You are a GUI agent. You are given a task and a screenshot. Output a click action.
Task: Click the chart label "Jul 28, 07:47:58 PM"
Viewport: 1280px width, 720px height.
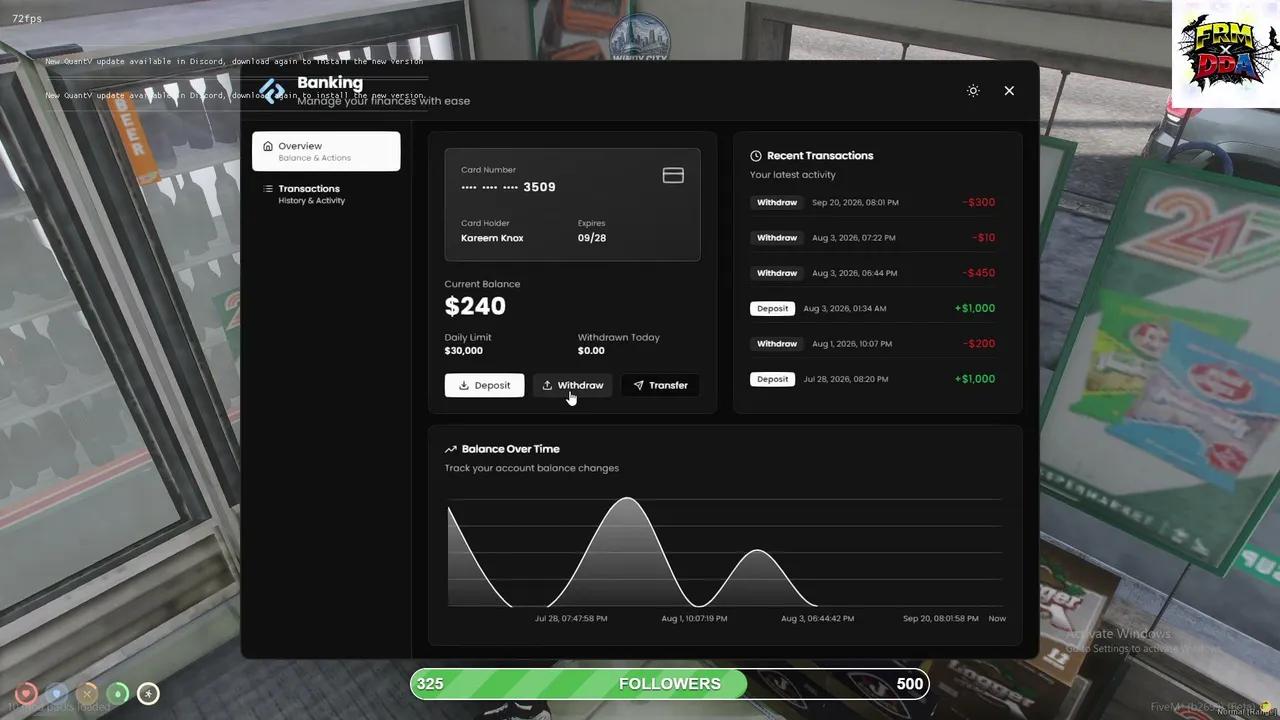click(x=571, y=619)
